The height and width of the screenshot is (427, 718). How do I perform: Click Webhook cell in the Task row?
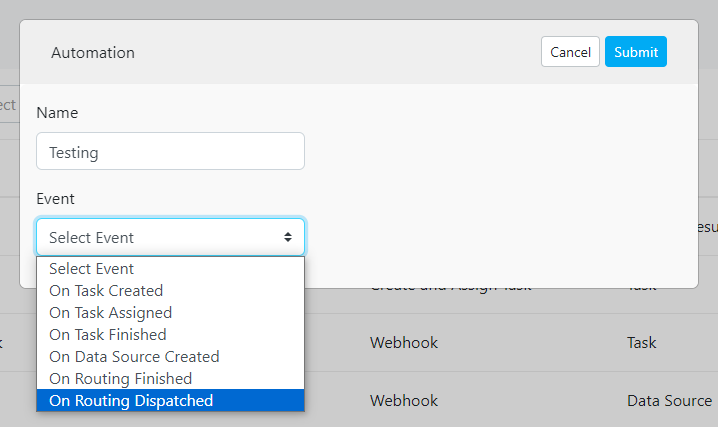pos(404,343)
